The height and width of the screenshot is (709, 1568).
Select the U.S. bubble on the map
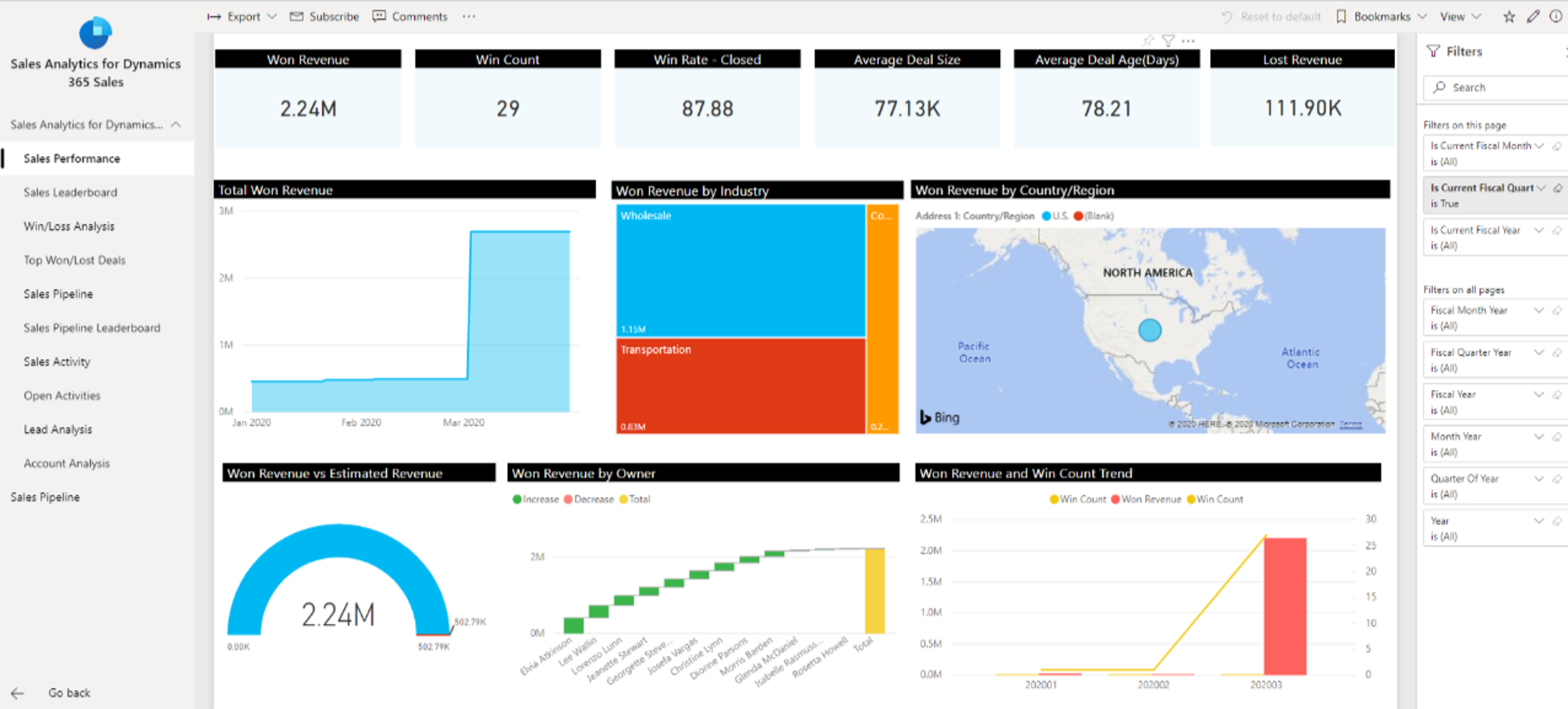point(1150,330)
